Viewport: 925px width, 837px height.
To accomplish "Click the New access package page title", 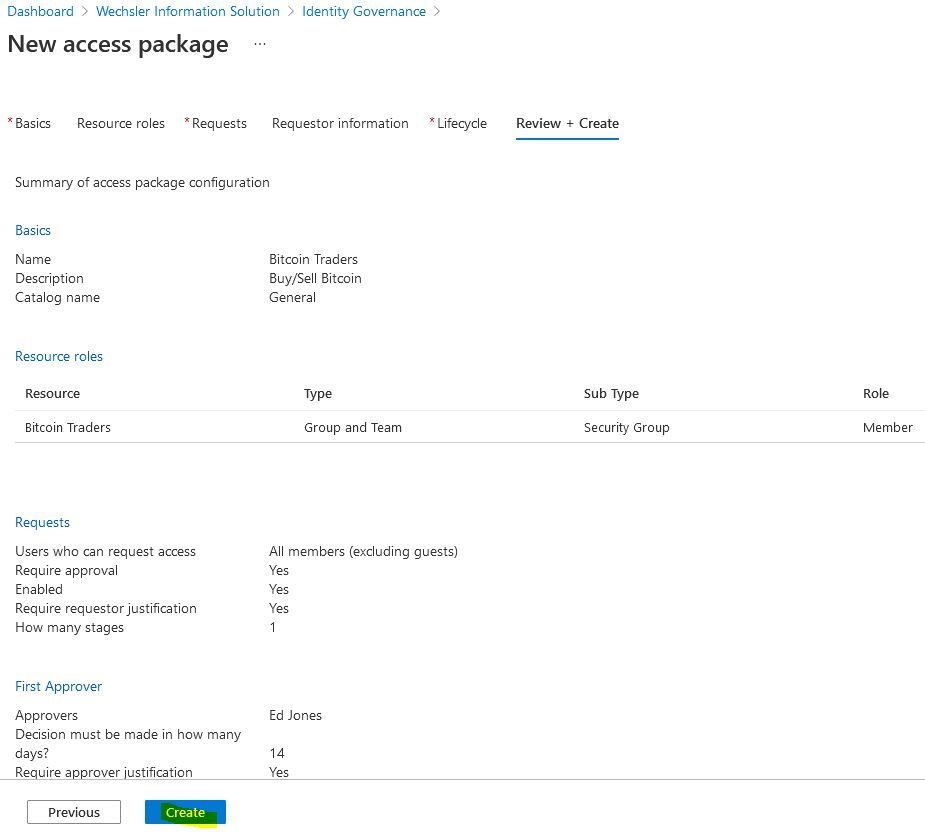I will click(118, 44).
